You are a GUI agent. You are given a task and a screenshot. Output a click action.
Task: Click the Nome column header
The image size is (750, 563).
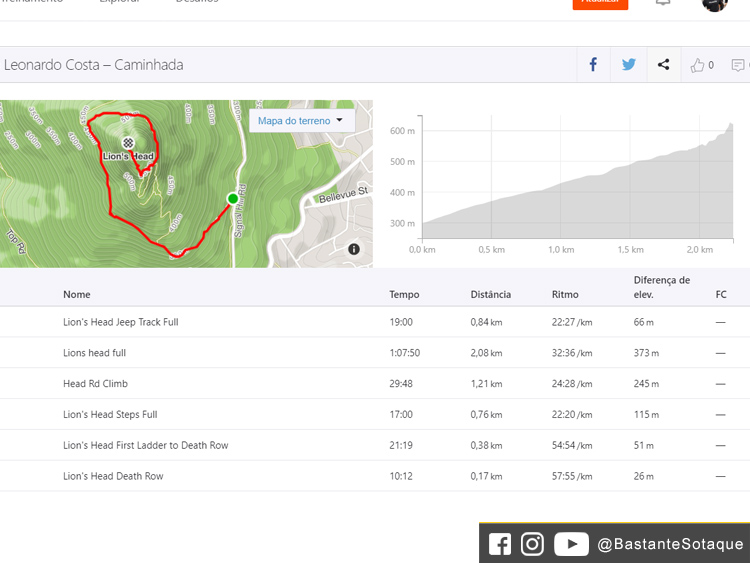pos(77,294)
